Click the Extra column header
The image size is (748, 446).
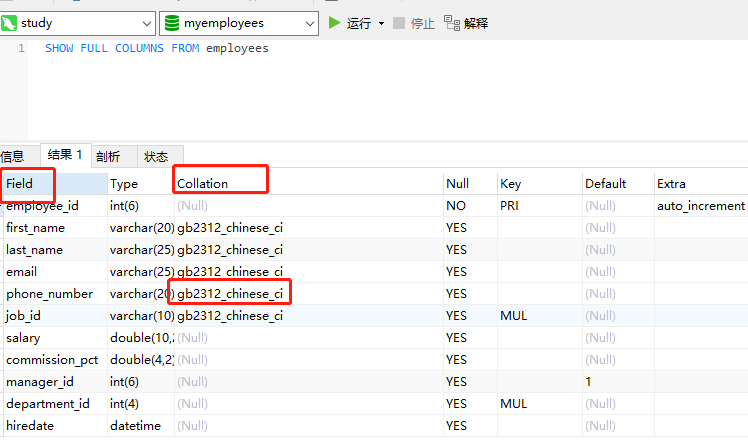point(671,183)
